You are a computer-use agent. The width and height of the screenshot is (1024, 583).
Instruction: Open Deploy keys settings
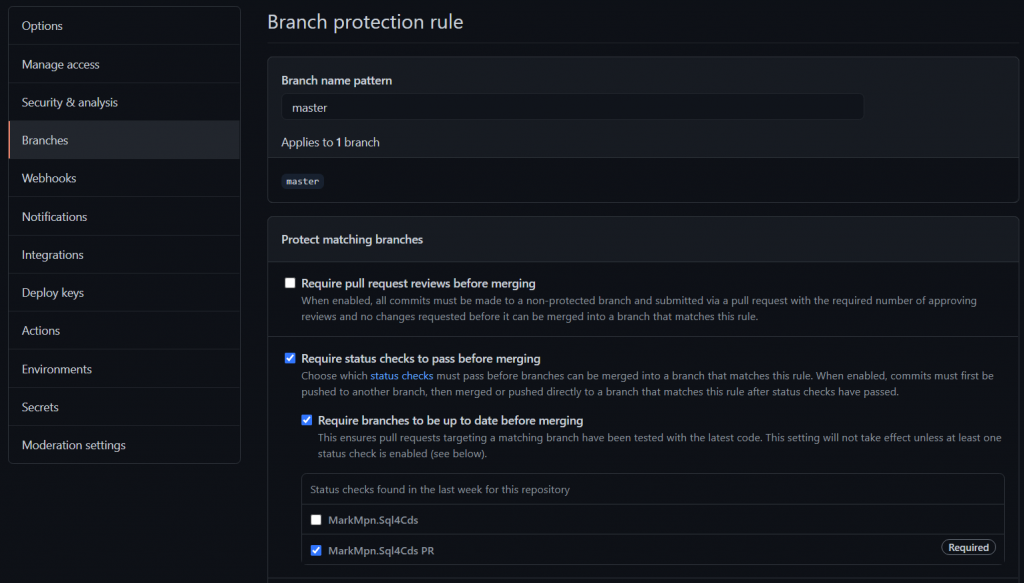coord(53,293)
